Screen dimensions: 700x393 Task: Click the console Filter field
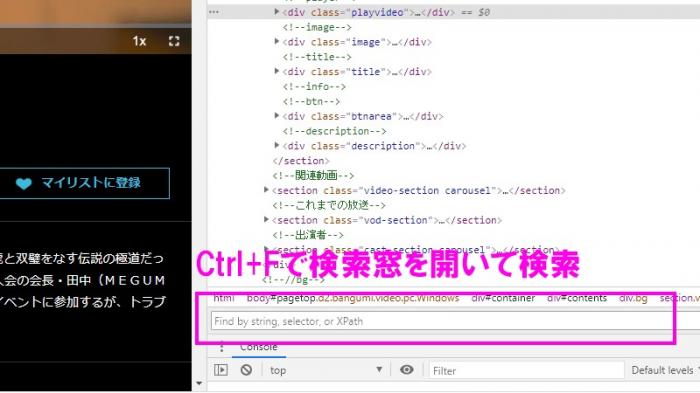pos(526,371)
